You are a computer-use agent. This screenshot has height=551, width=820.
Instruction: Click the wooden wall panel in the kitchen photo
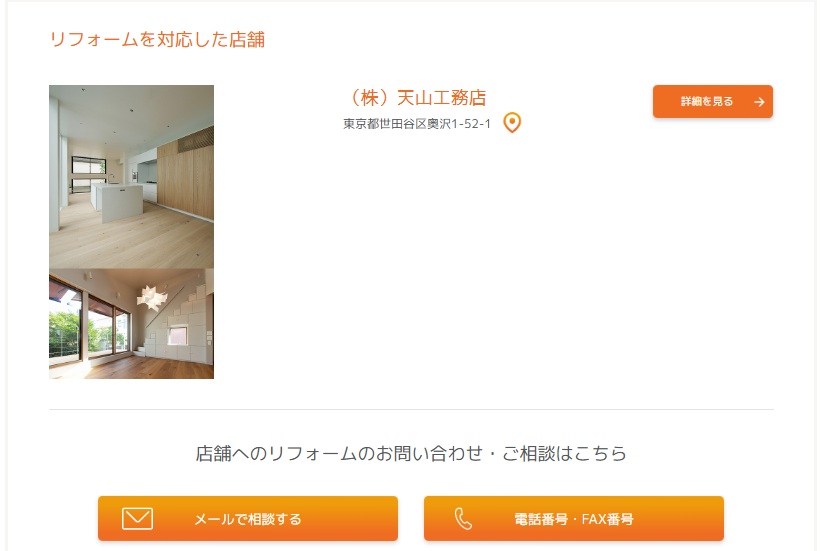coord(186,178)
